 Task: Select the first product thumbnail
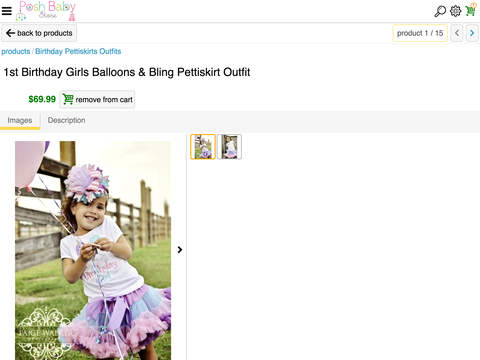point(203,147)
